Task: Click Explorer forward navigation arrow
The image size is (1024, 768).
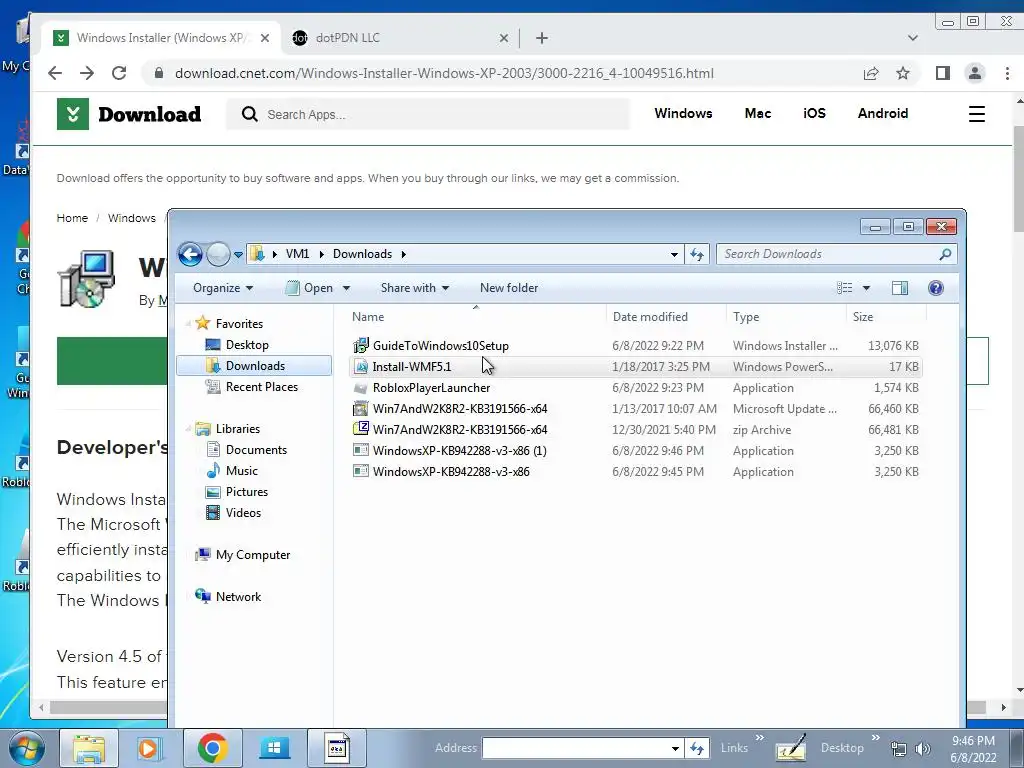Action: pyautogui.click(x=218, y=254)
